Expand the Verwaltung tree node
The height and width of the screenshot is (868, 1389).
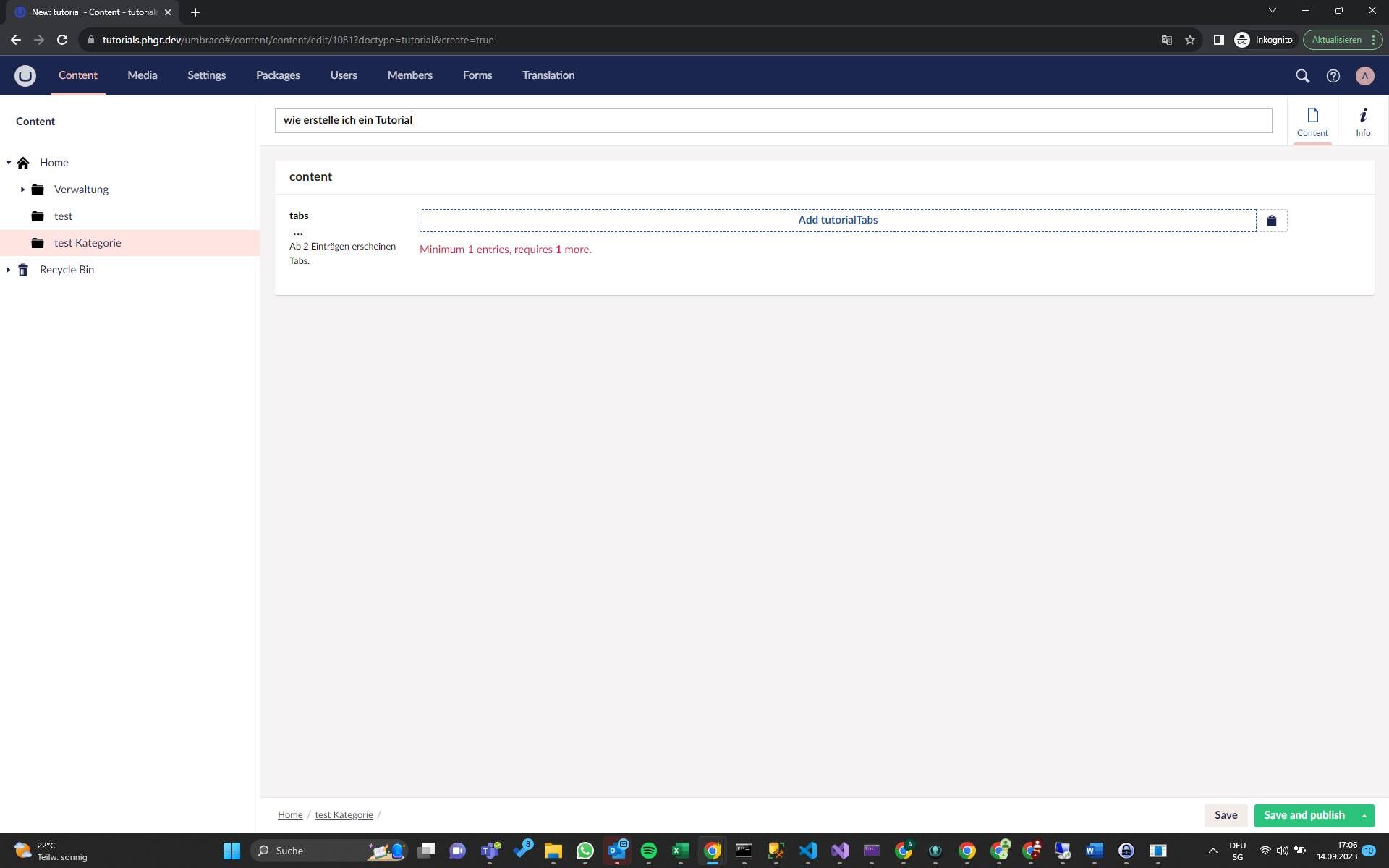(x=22, y=190)
